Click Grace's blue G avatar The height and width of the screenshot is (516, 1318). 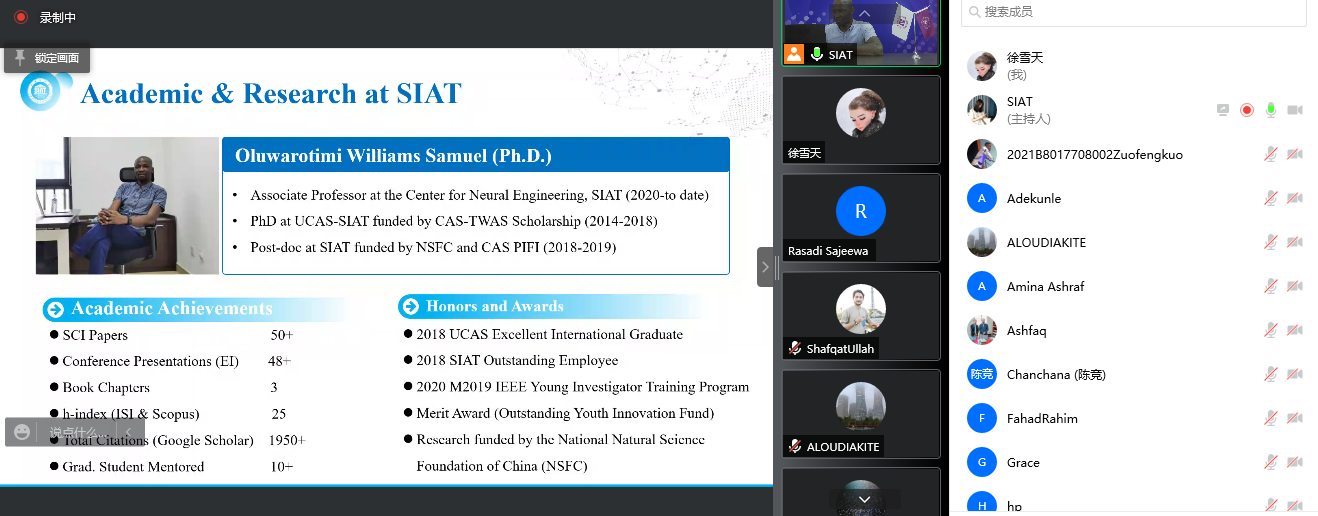coord(982,462)
